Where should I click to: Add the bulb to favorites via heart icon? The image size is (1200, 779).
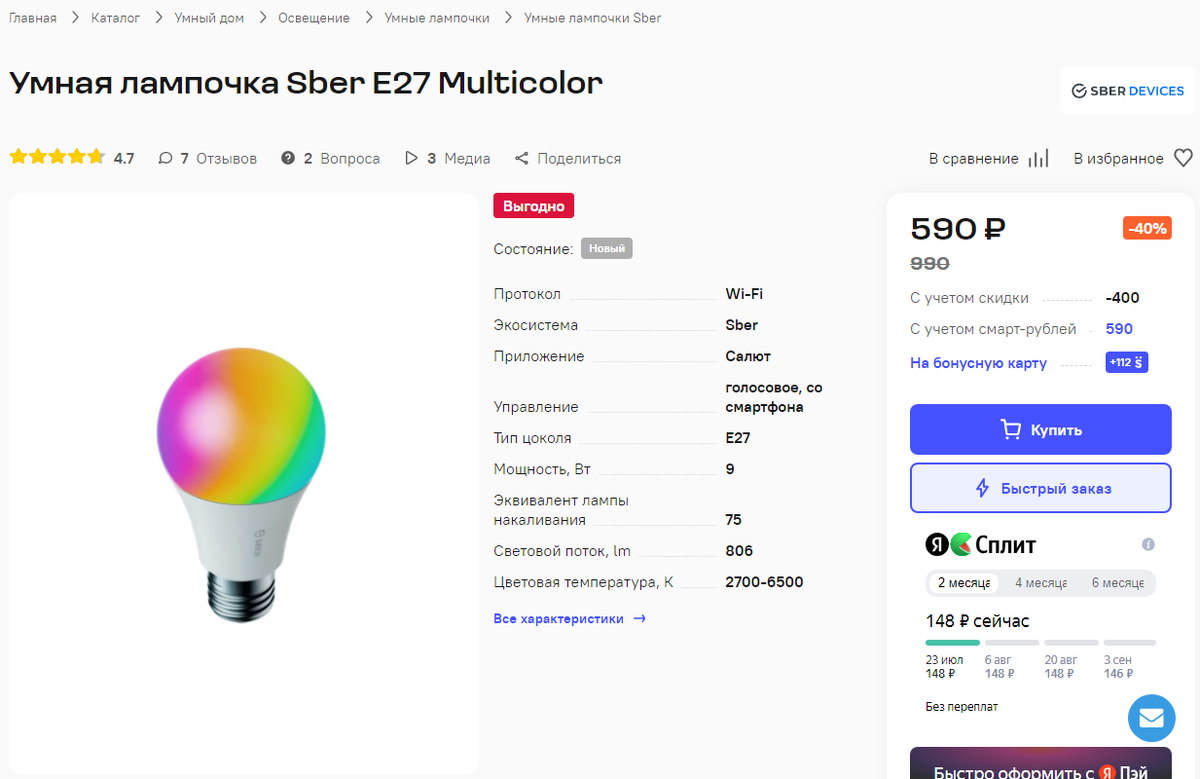1183,157
